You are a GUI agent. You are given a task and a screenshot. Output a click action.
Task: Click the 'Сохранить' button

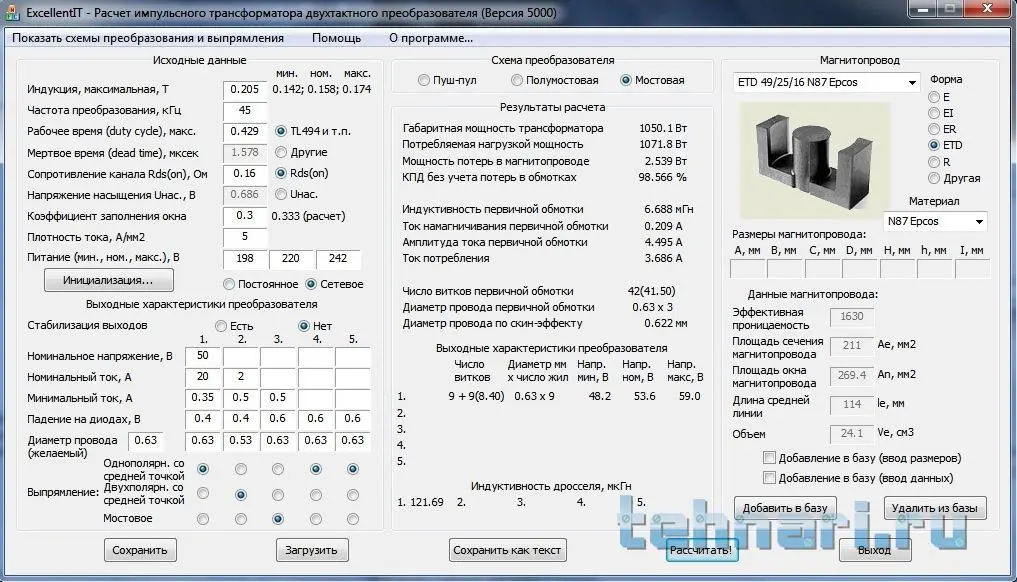pos(140,550)
